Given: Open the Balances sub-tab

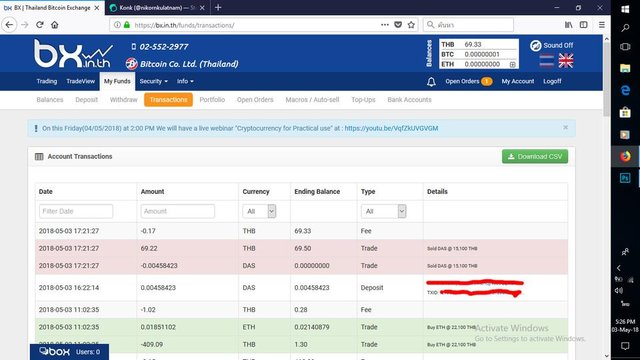Looking at the screenshot, I should 50,100.
